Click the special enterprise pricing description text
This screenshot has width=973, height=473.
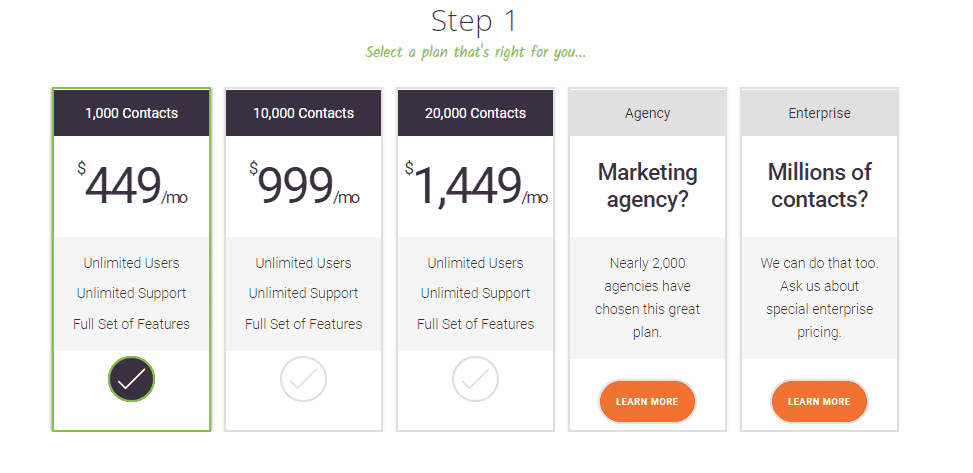tap(819, 298)
